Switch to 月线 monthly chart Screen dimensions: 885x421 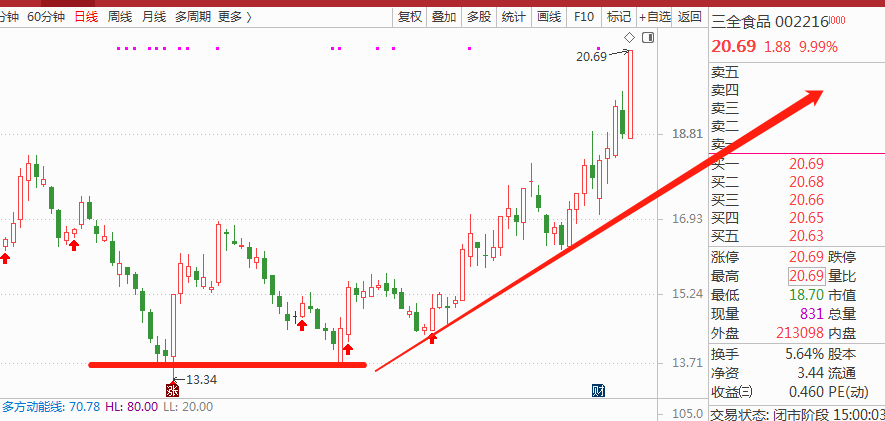click(154, 17)
